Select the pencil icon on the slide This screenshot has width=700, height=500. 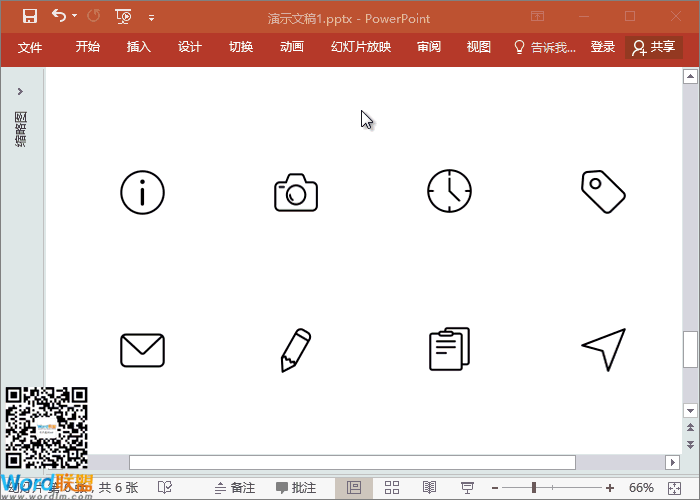pyautogui.click(x=295, y=350)
